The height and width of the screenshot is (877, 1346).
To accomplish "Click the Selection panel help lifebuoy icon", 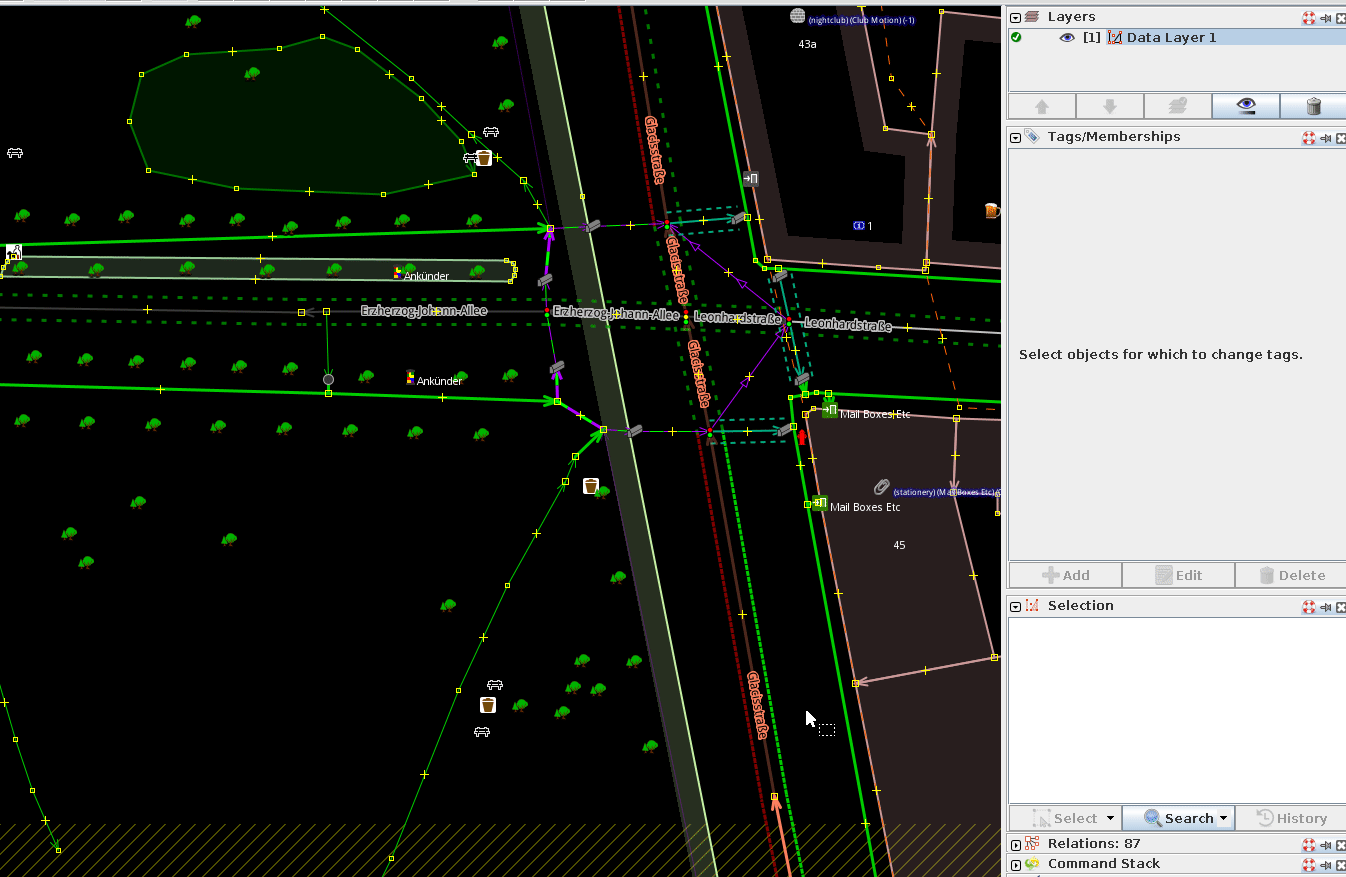I will click(x=1308, y=606).
